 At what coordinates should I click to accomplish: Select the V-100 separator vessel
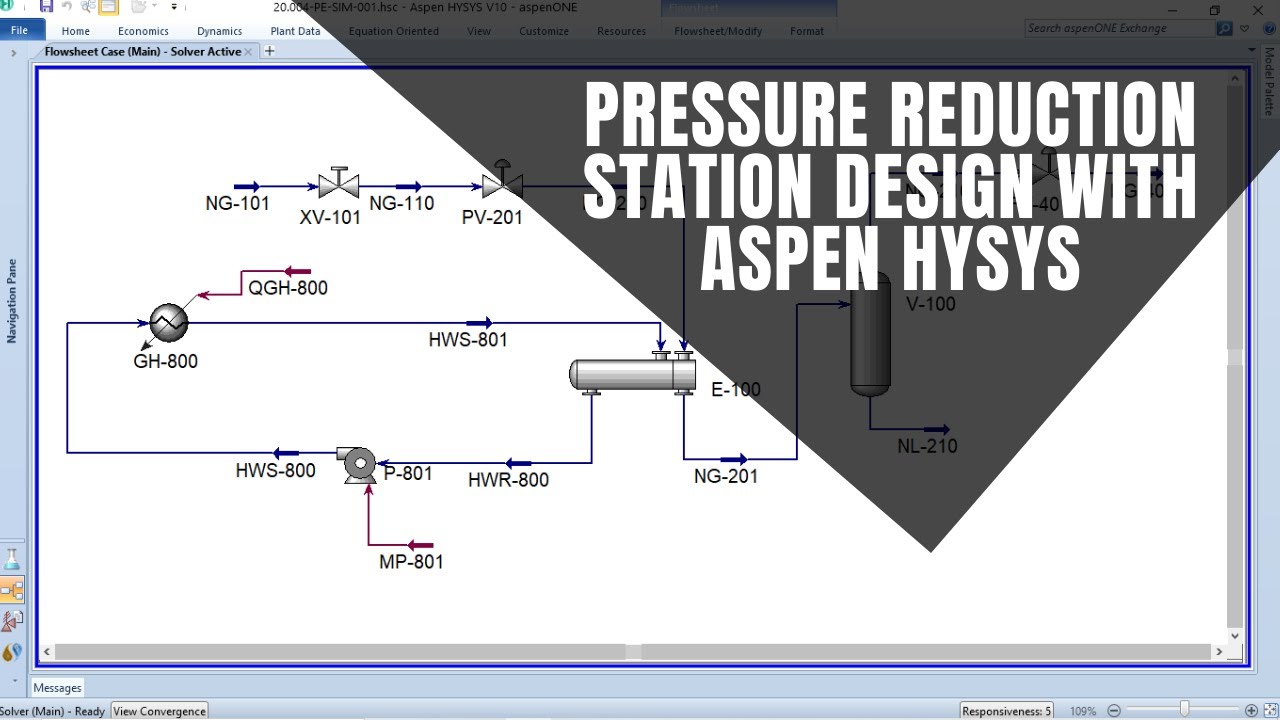(x=870, y=335)
